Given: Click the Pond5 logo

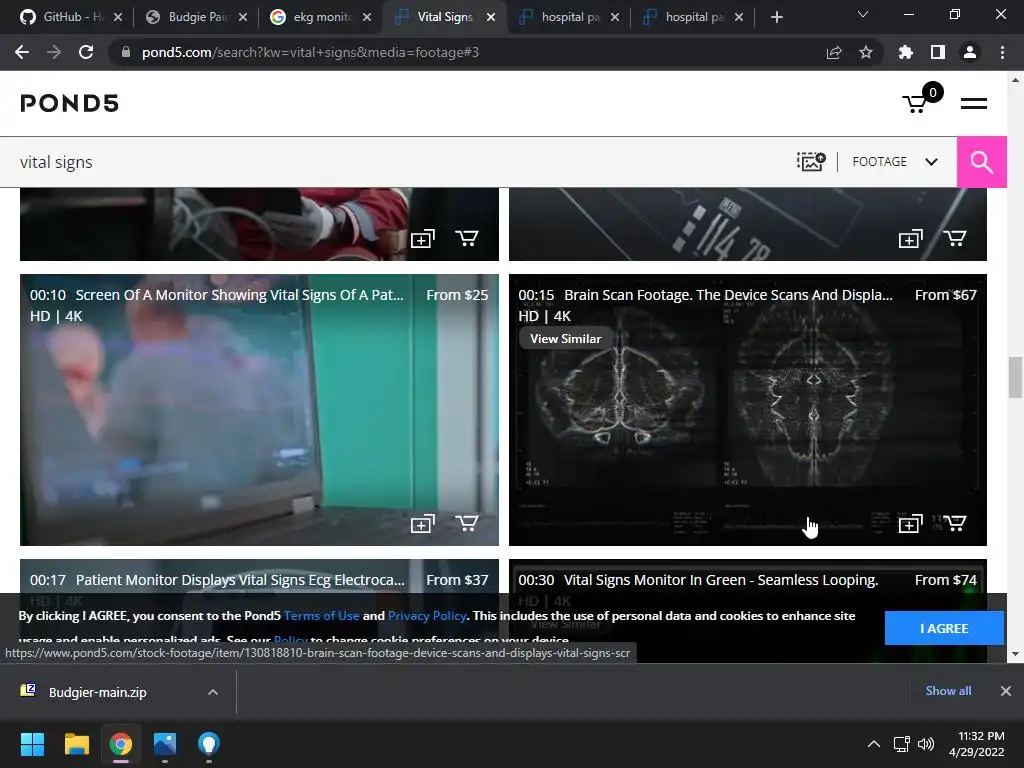Looking at the screenshot, I should tap(69, 103).
